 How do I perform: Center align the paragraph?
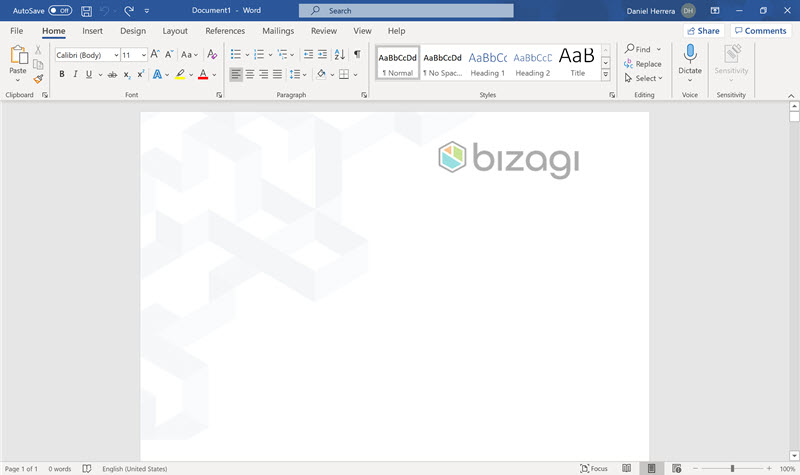coord(250,74)
